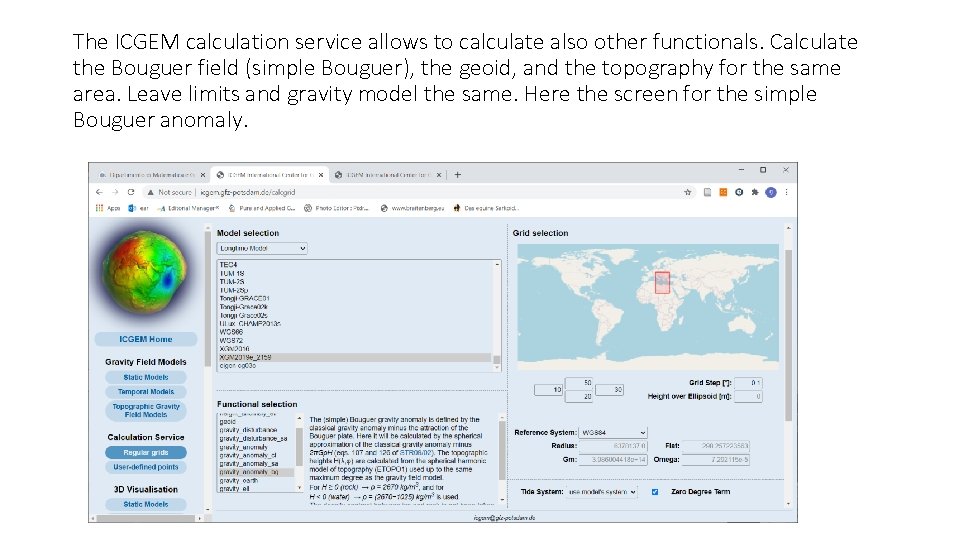Image resolution: width=960 pixels, height=540 pixels.
Task: Click the south latitude field showing 20
Action: coord(579,397)
